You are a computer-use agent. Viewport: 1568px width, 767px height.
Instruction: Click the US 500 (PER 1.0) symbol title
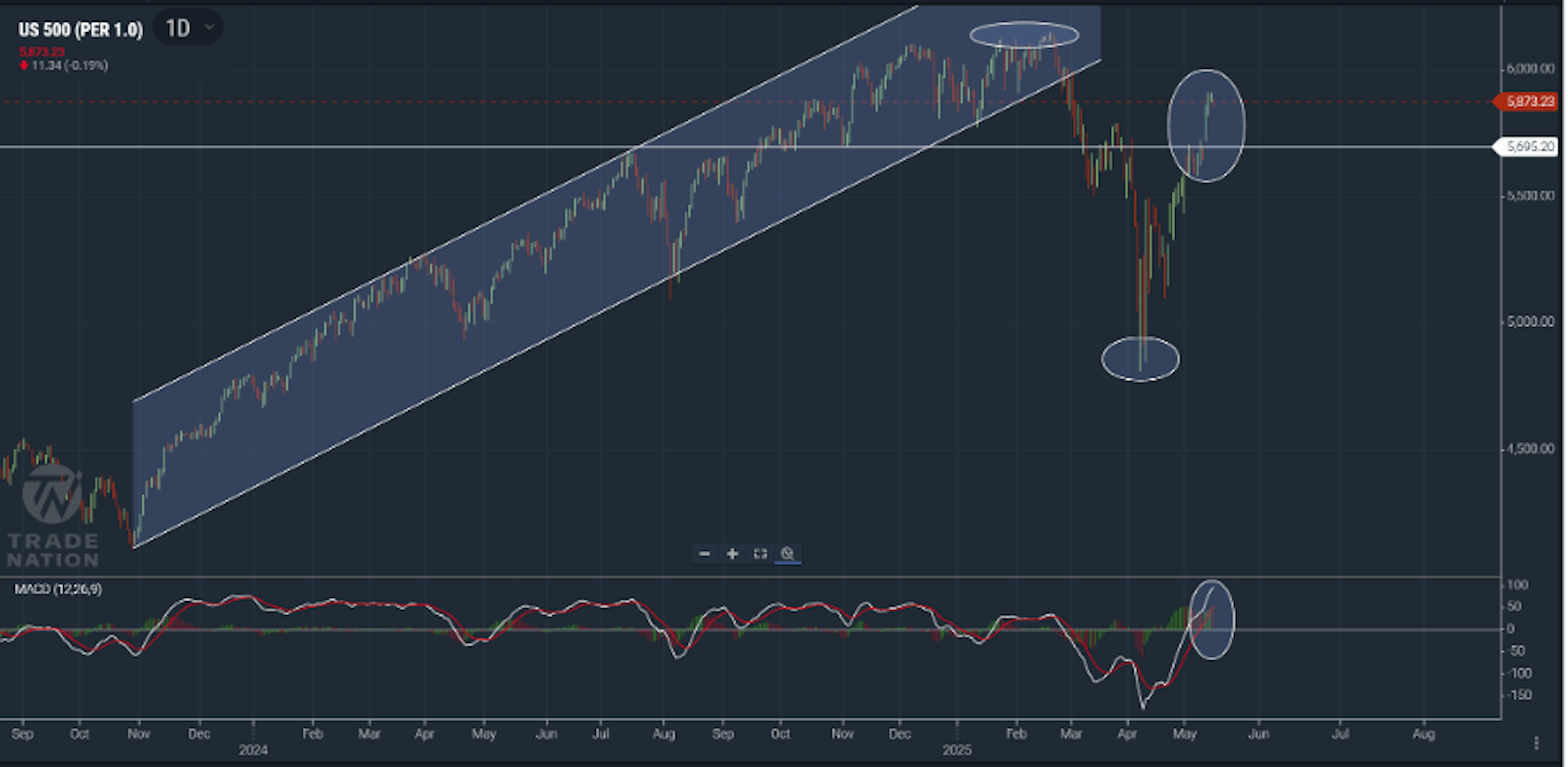coord(80,29)
